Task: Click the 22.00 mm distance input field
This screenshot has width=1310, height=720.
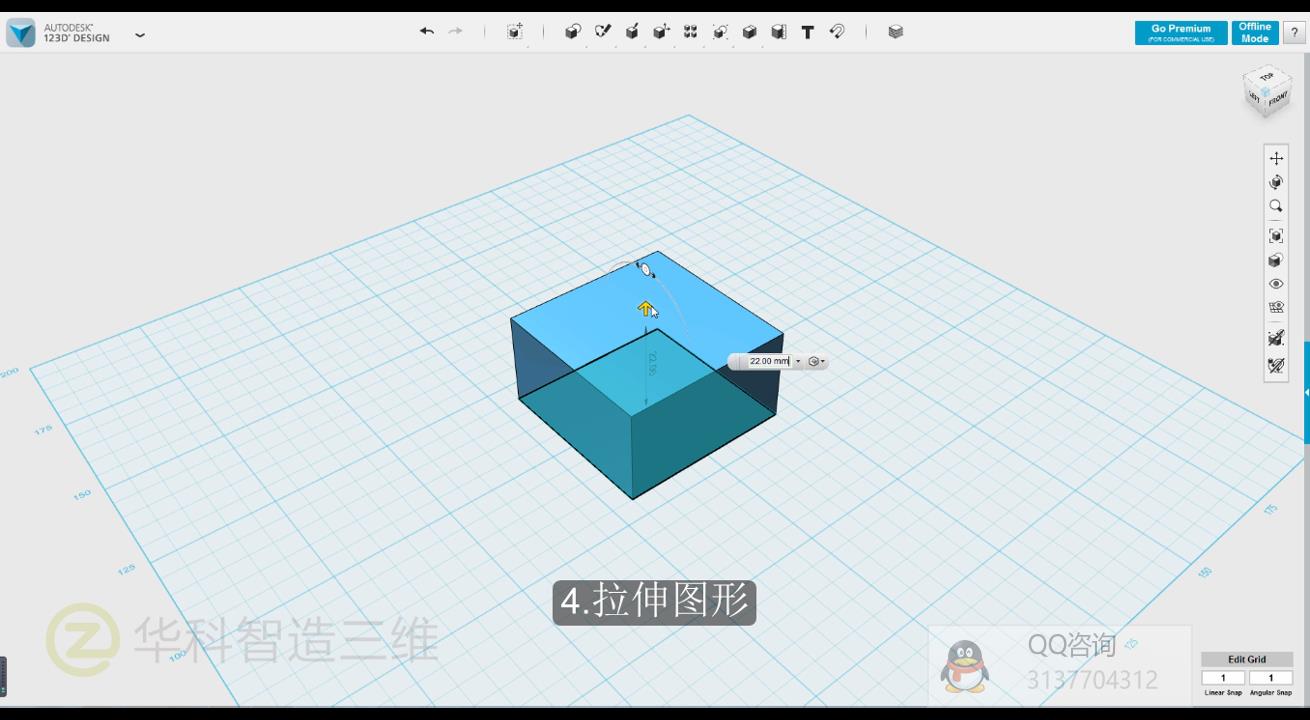Action: pos(769,361)
